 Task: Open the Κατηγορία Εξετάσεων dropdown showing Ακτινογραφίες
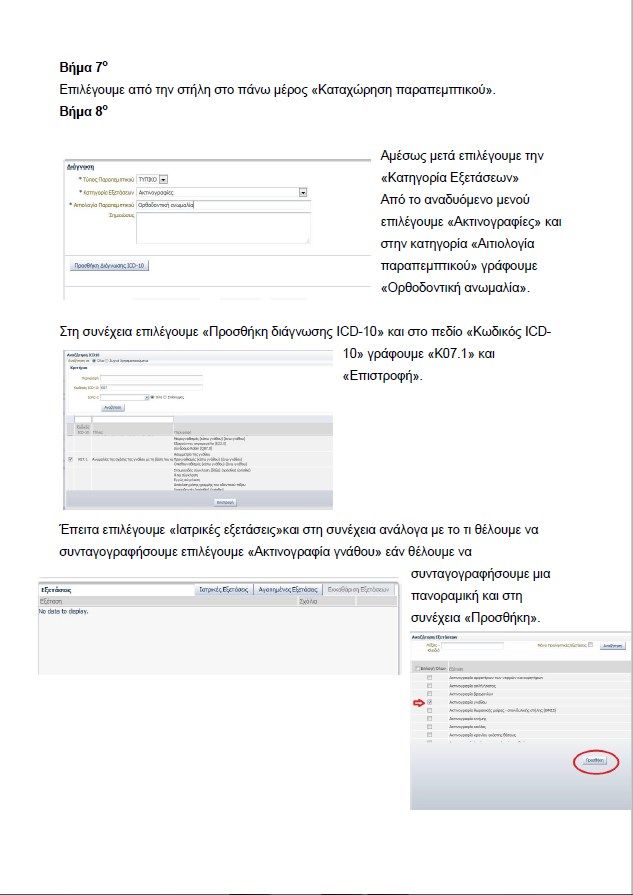click(x=223, y=193)
